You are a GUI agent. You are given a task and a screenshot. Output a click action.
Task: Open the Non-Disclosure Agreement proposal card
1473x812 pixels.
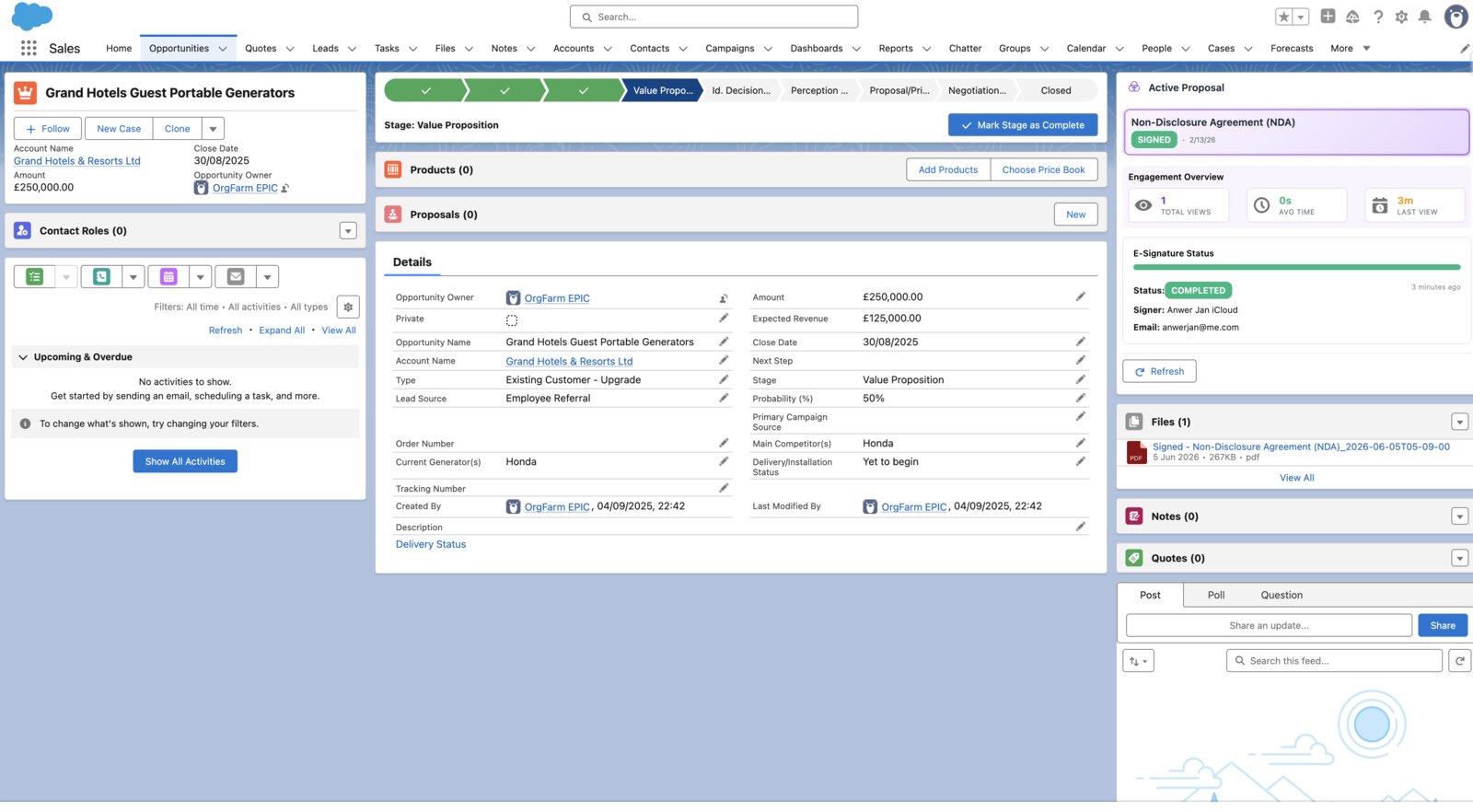[x=1296, y=132]
